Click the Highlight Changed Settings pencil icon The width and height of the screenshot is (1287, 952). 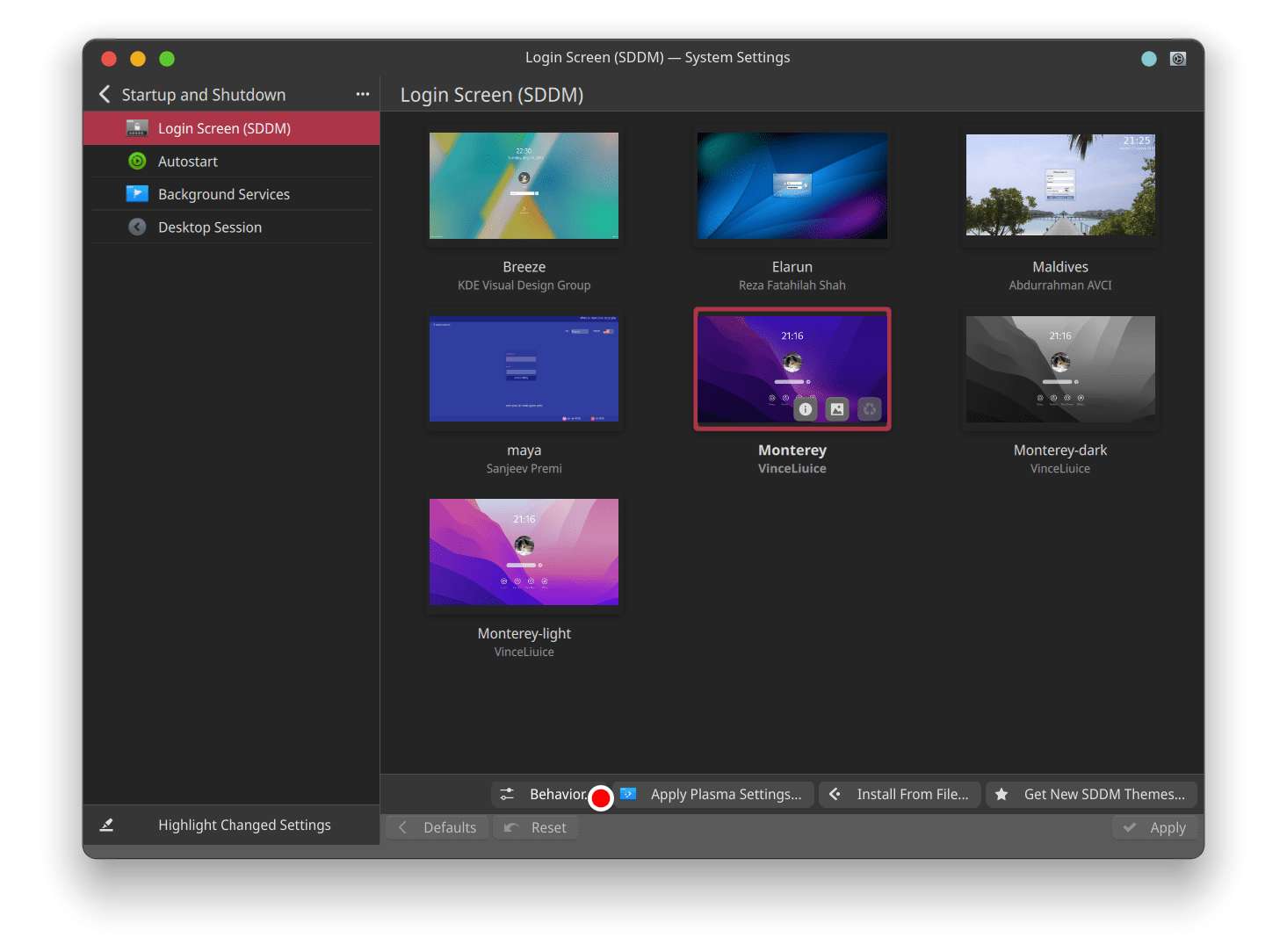click(106, 825)
